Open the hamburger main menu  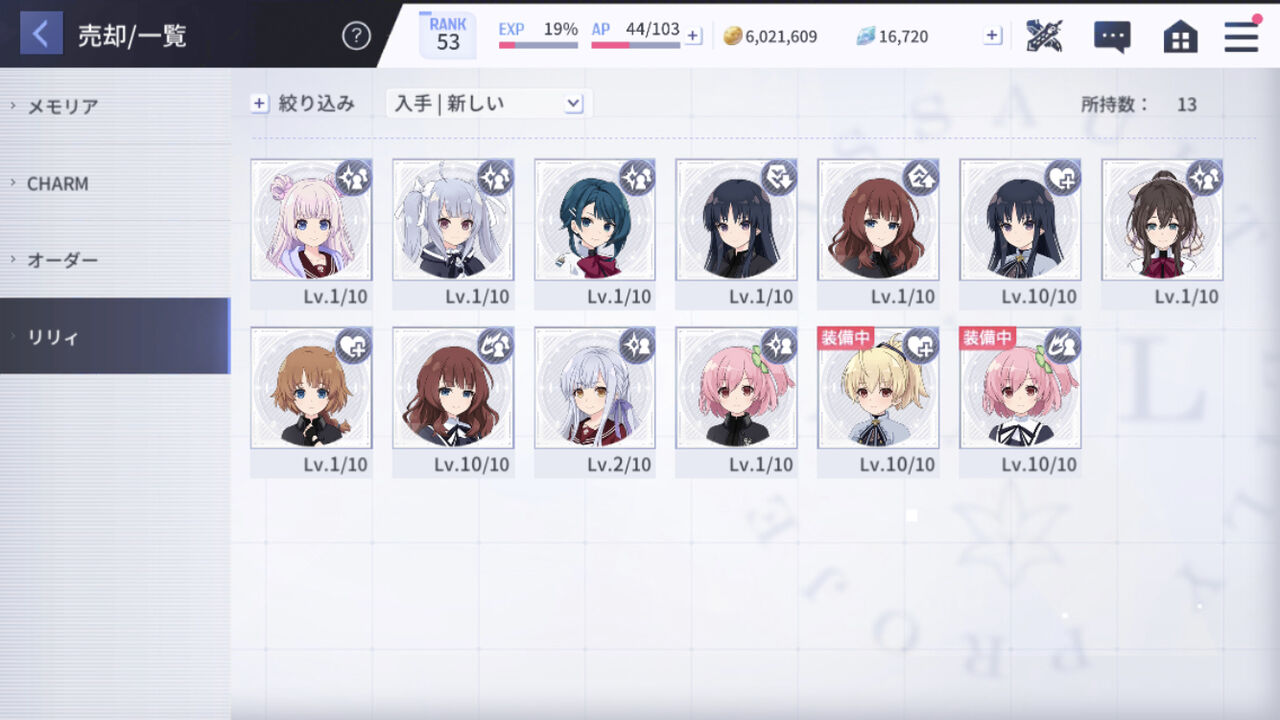point(1241,36)
